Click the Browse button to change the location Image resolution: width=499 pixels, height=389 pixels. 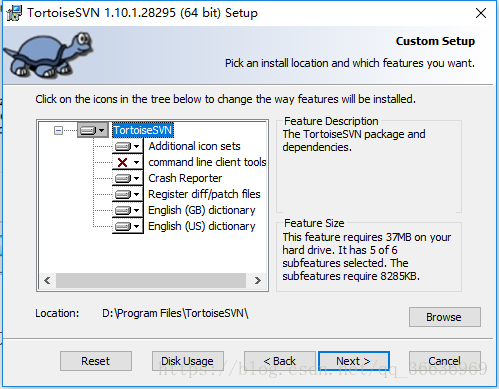[445, 317]
